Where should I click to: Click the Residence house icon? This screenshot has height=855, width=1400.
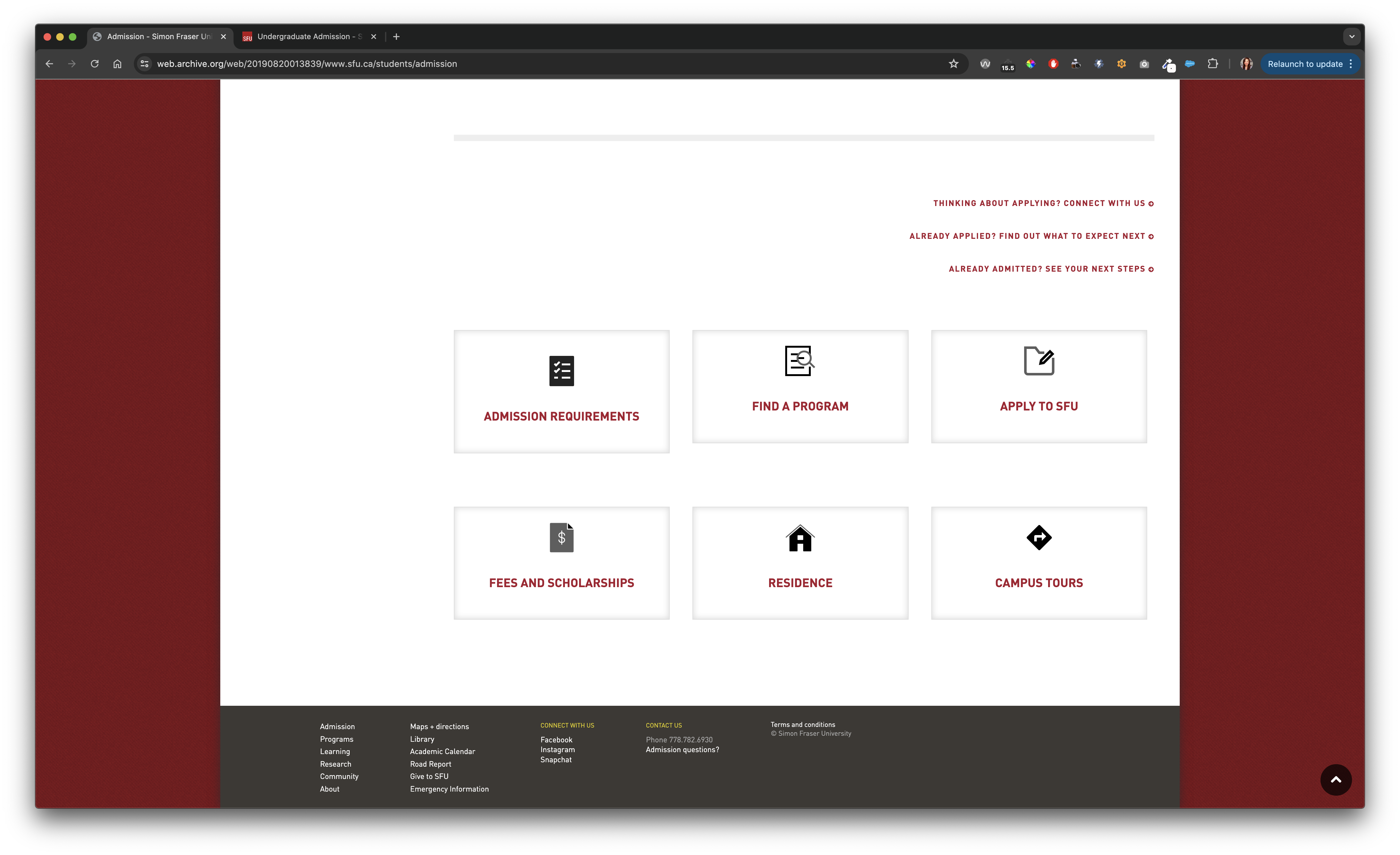800,538
